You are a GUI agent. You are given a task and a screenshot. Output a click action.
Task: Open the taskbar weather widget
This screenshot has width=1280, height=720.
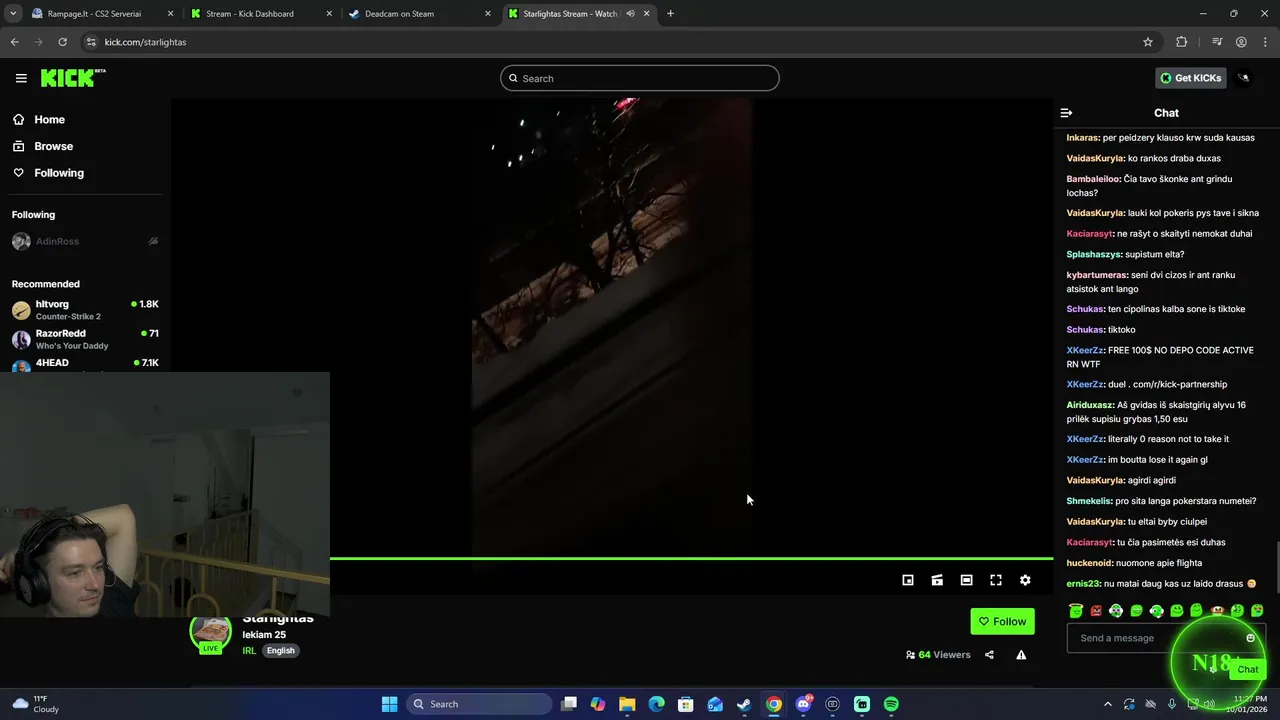point(36,704)
